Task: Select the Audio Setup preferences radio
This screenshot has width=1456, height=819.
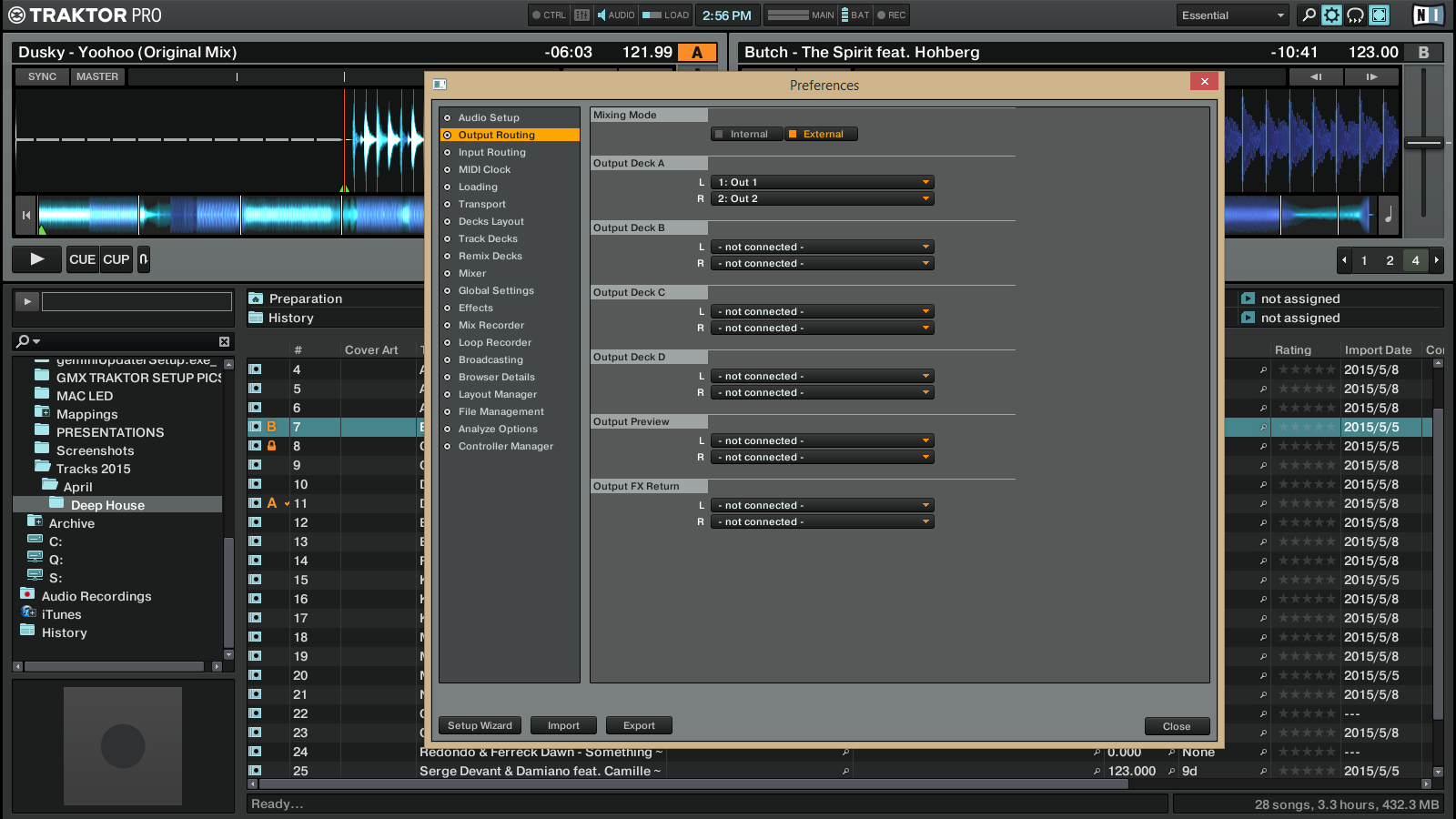Action: [x=447, y=117]
